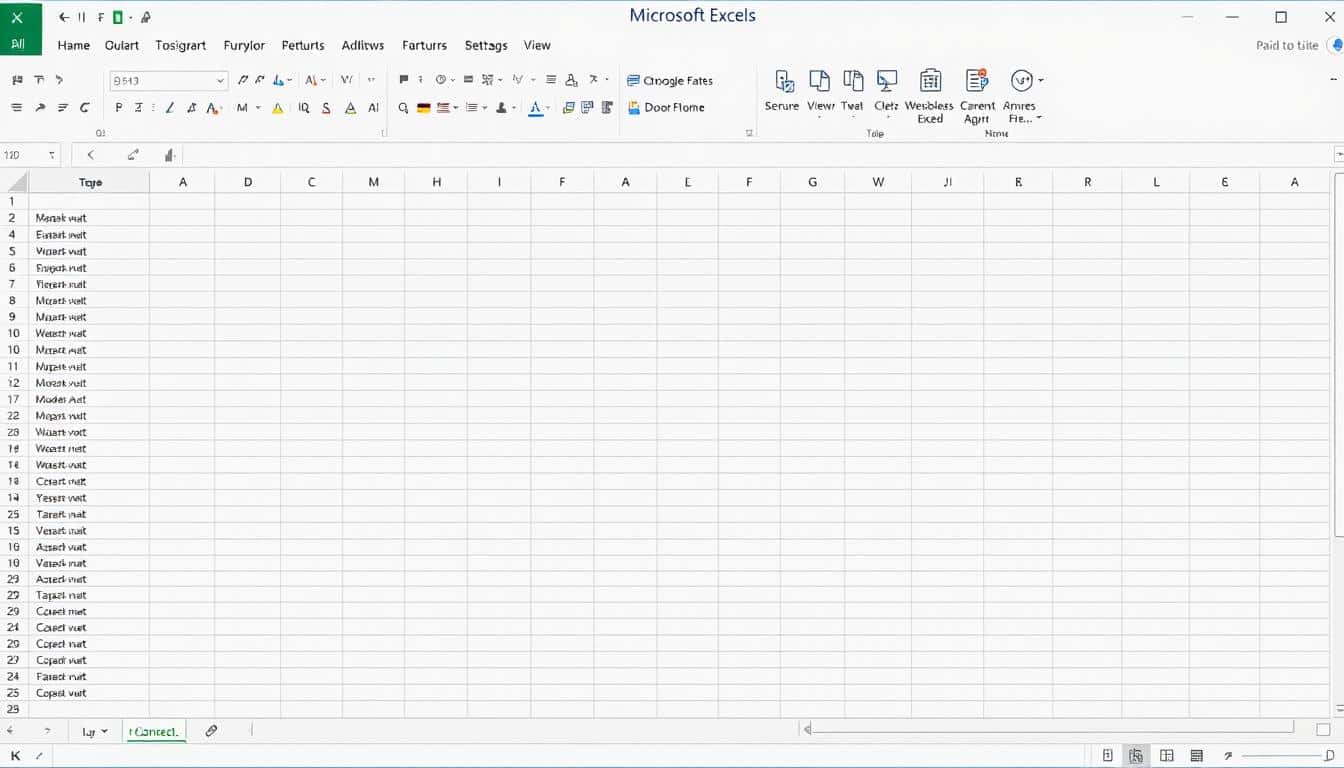Click the italic Z icon
Viewport: 1344px width, 768px height.
138,108
